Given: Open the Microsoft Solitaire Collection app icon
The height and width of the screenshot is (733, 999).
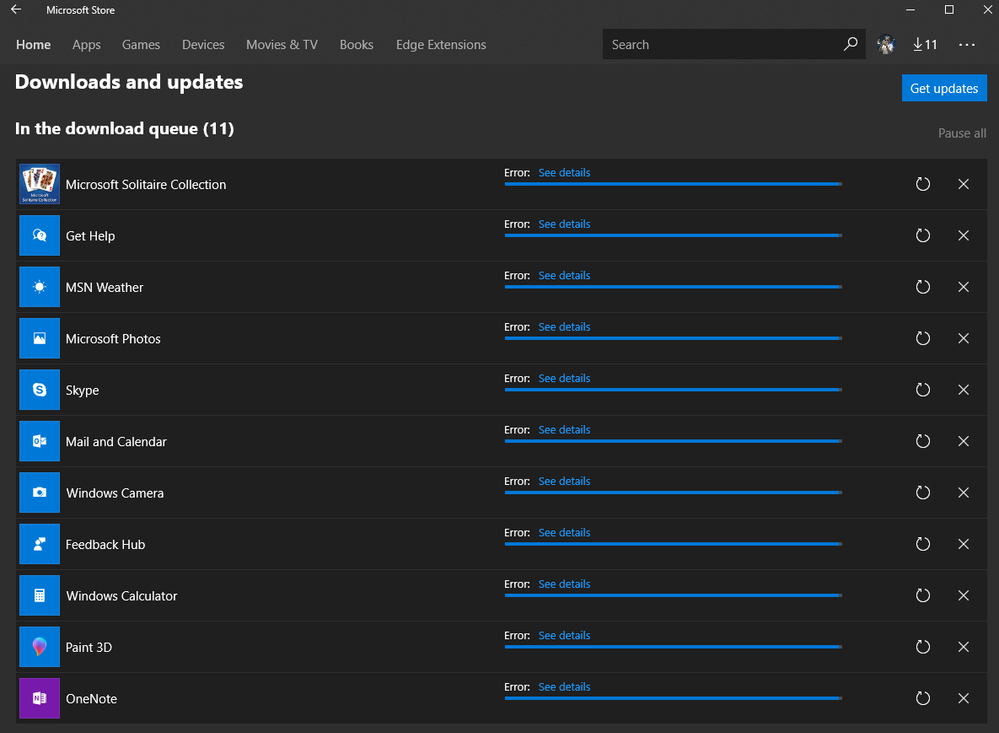Looking at the screenshot, I should (x=40, y=184).
